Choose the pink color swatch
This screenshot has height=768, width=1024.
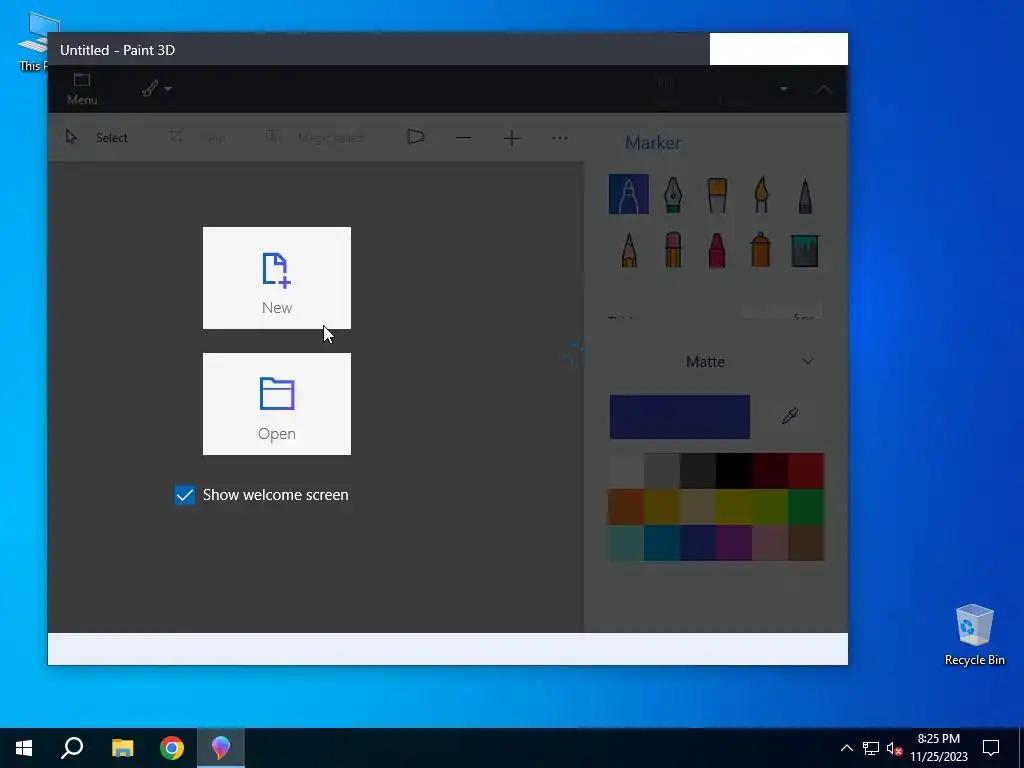pyautogui.click(x=771, y=543)
